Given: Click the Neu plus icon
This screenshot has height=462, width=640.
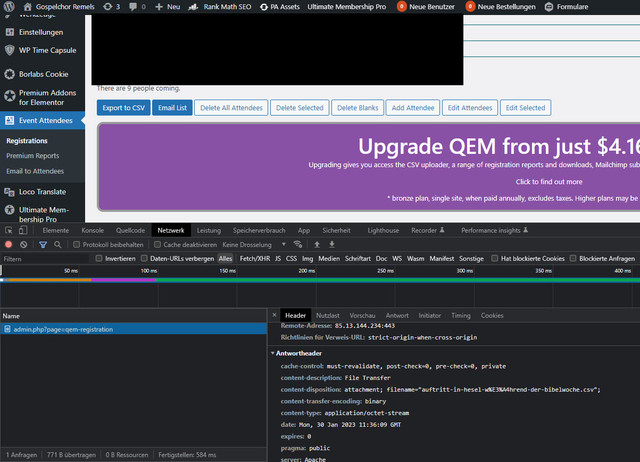Looking at the screenshot, I should 159,7.
